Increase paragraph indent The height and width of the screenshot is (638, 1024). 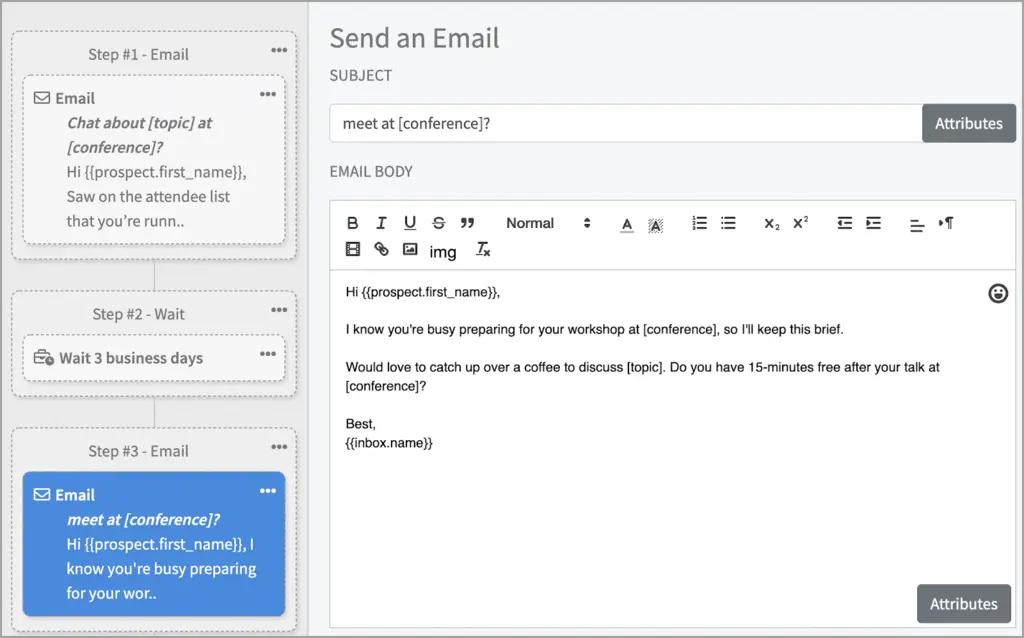click(873, 223)
